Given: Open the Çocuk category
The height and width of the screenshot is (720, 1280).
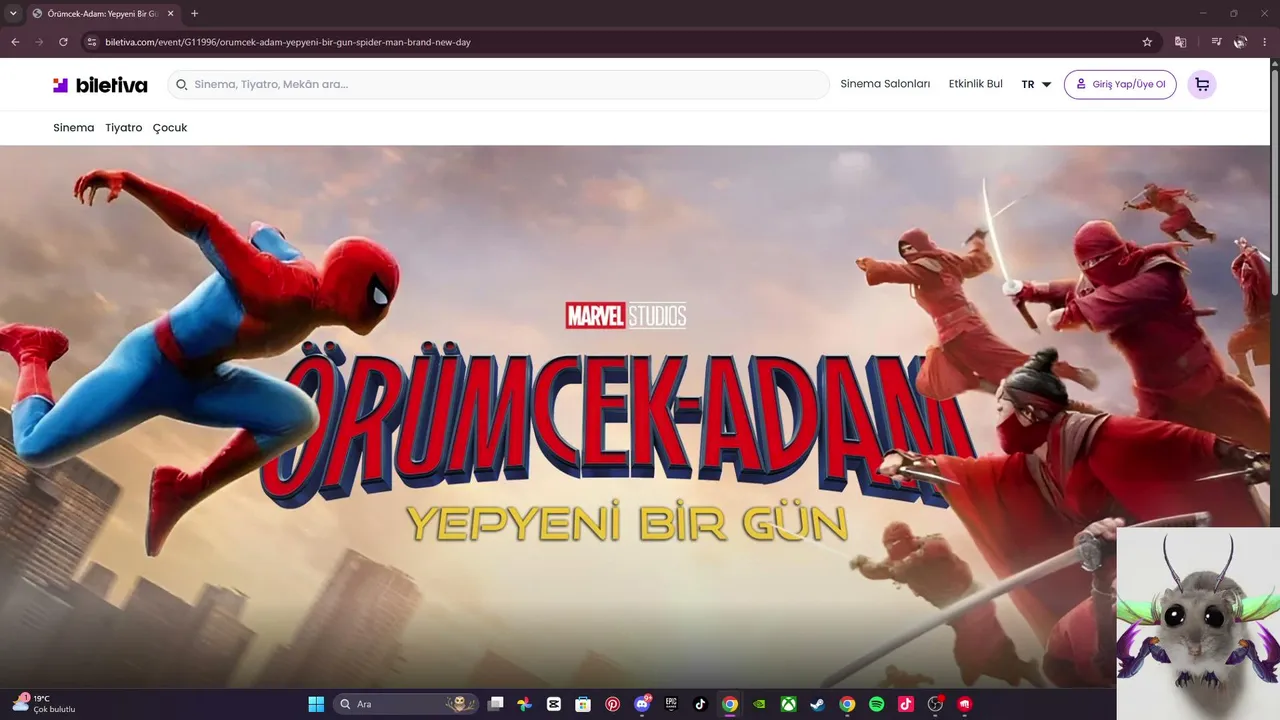Looking at the screenshot, I should coord(170,128).
